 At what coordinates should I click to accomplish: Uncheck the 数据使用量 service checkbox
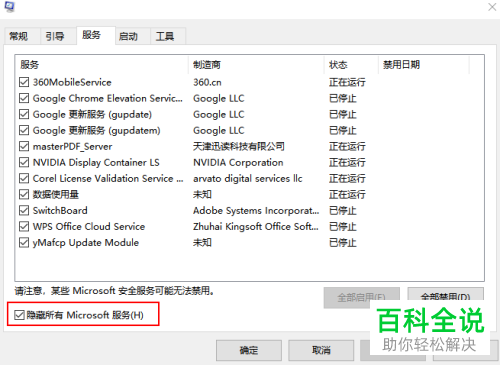(x=24, y=194)
